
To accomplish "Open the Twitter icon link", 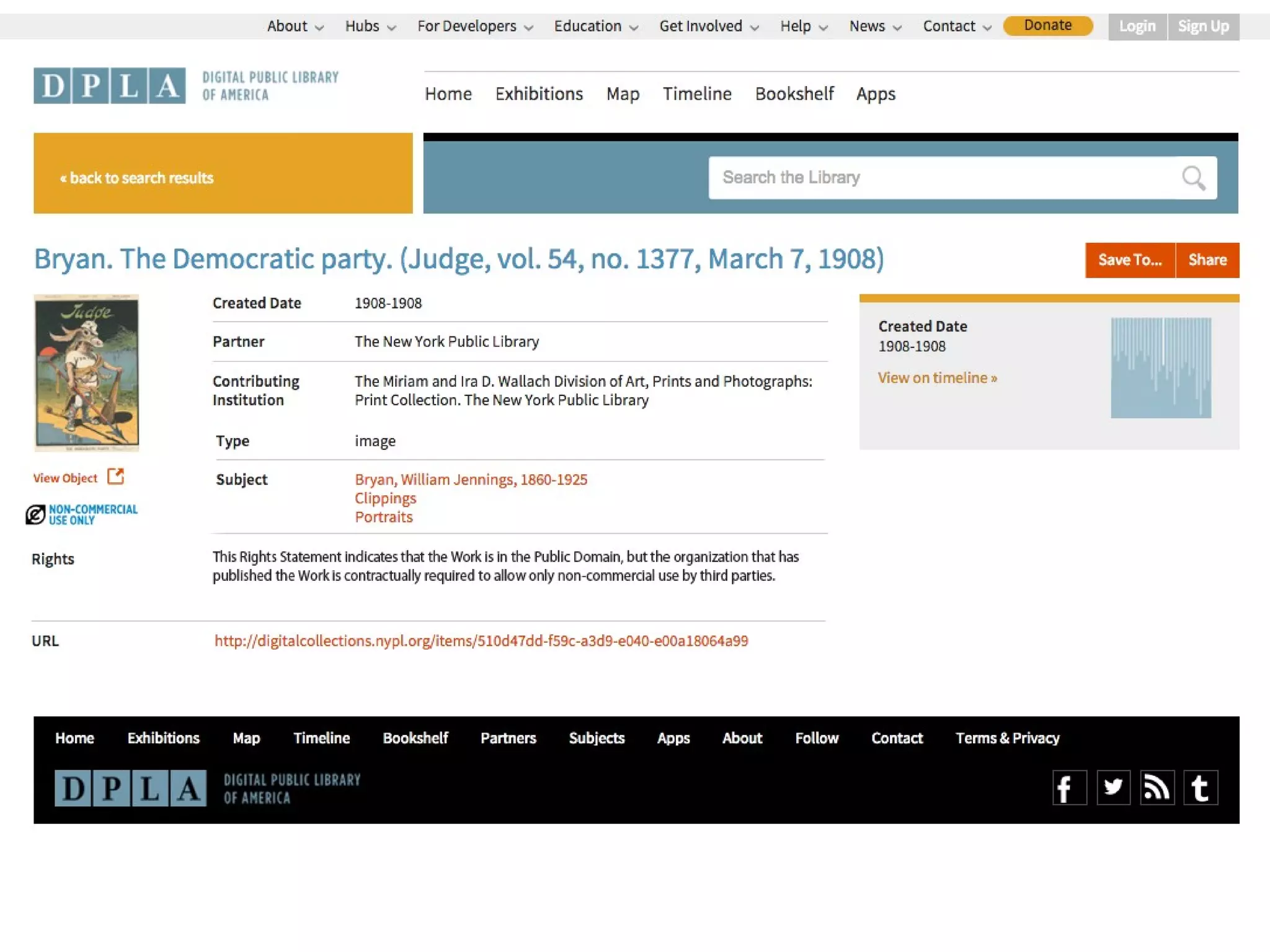I will coord(1113,788).
